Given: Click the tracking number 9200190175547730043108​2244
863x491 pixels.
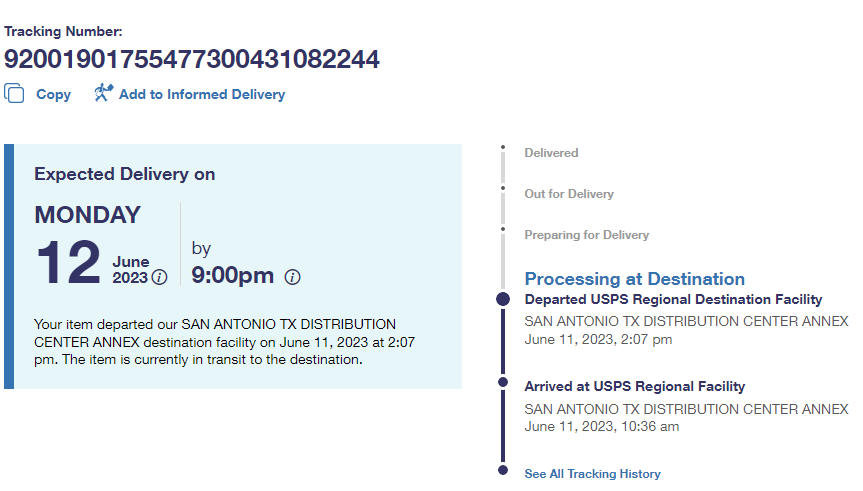Looking at the screenshot, I should tap(192, 59).
